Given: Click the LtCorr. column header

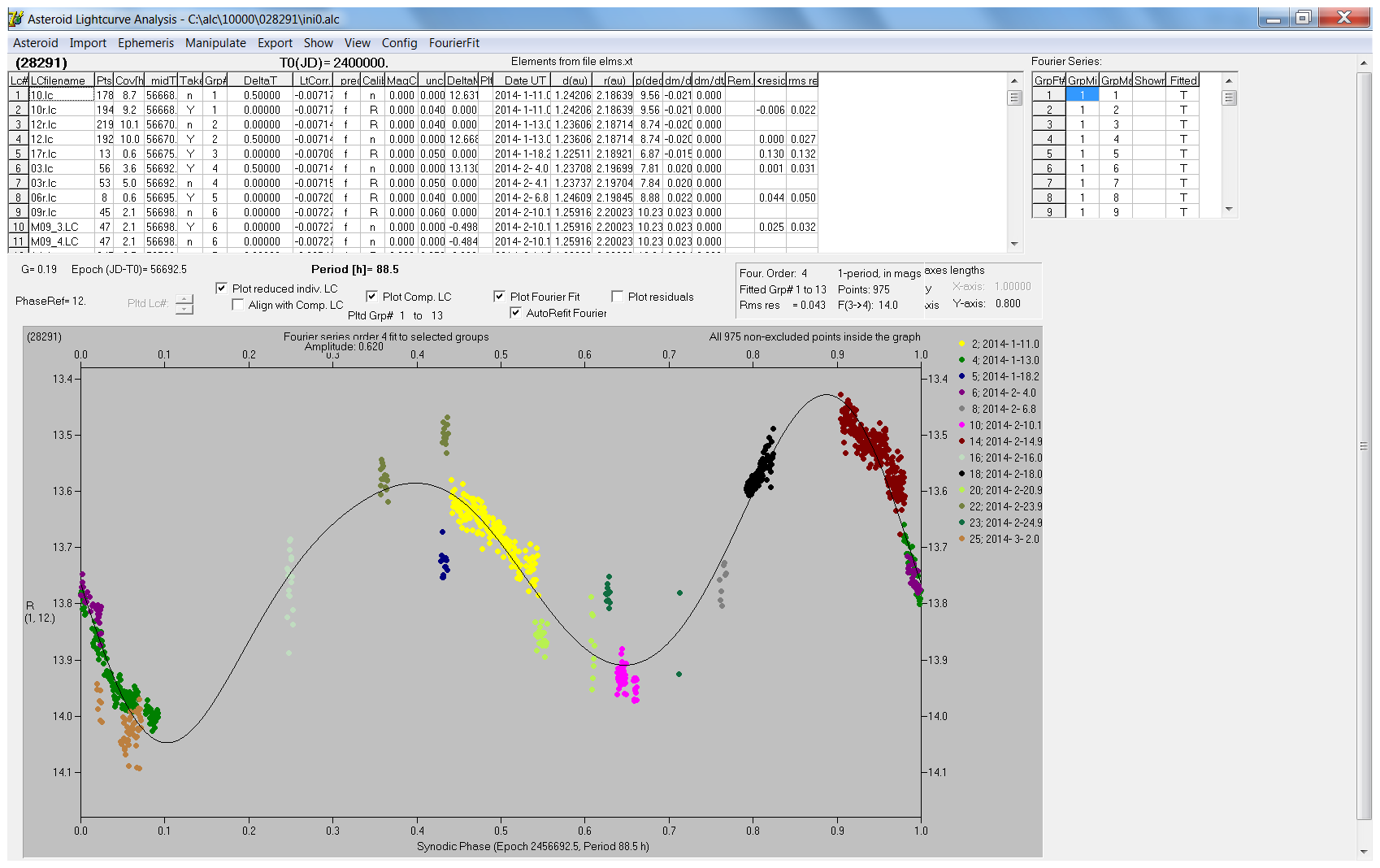Looking at the screenshot, I should [313, 80].
